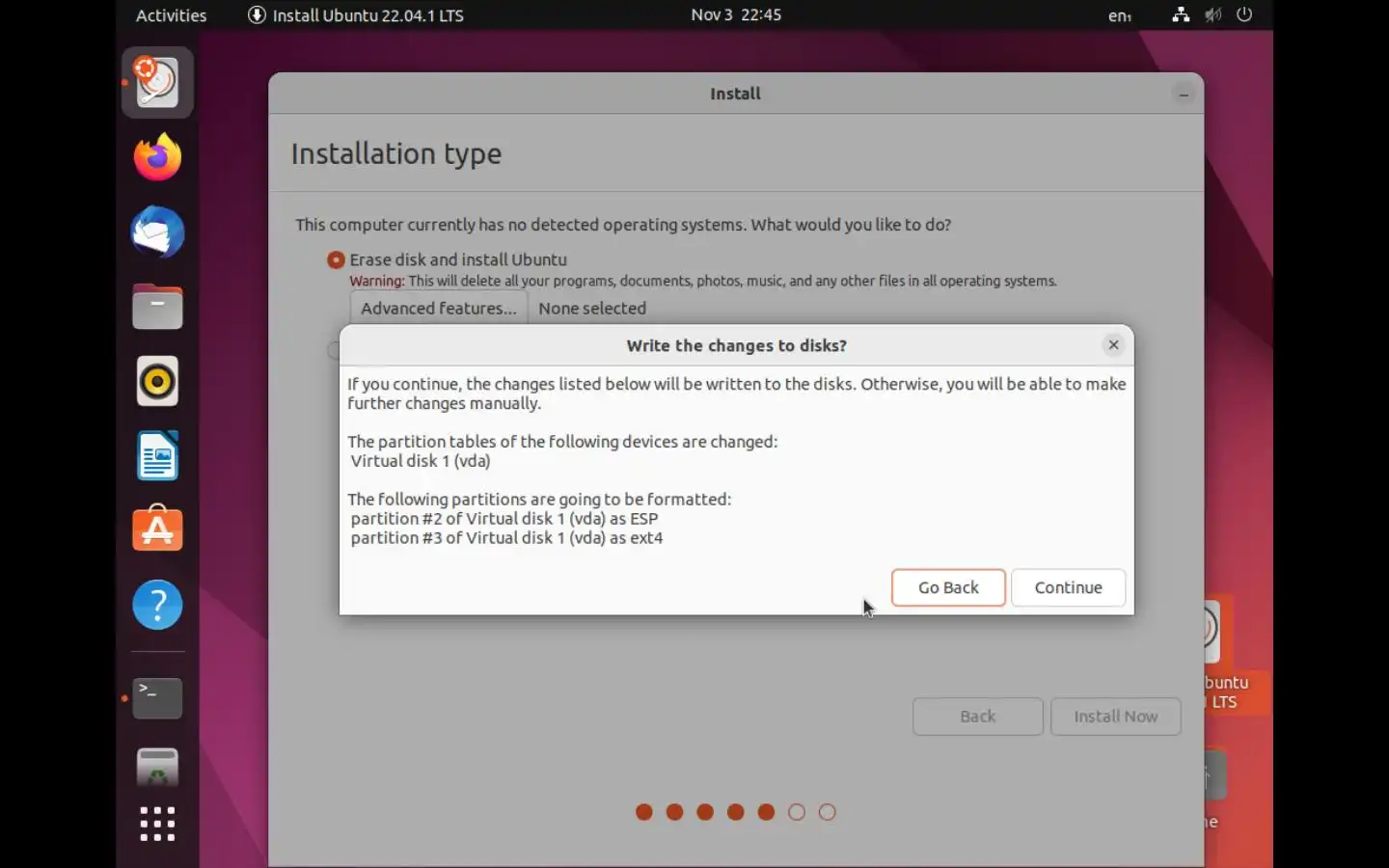1389x868 pixels.
Task: Show Applications grid
Action: (x=157, y=825)
